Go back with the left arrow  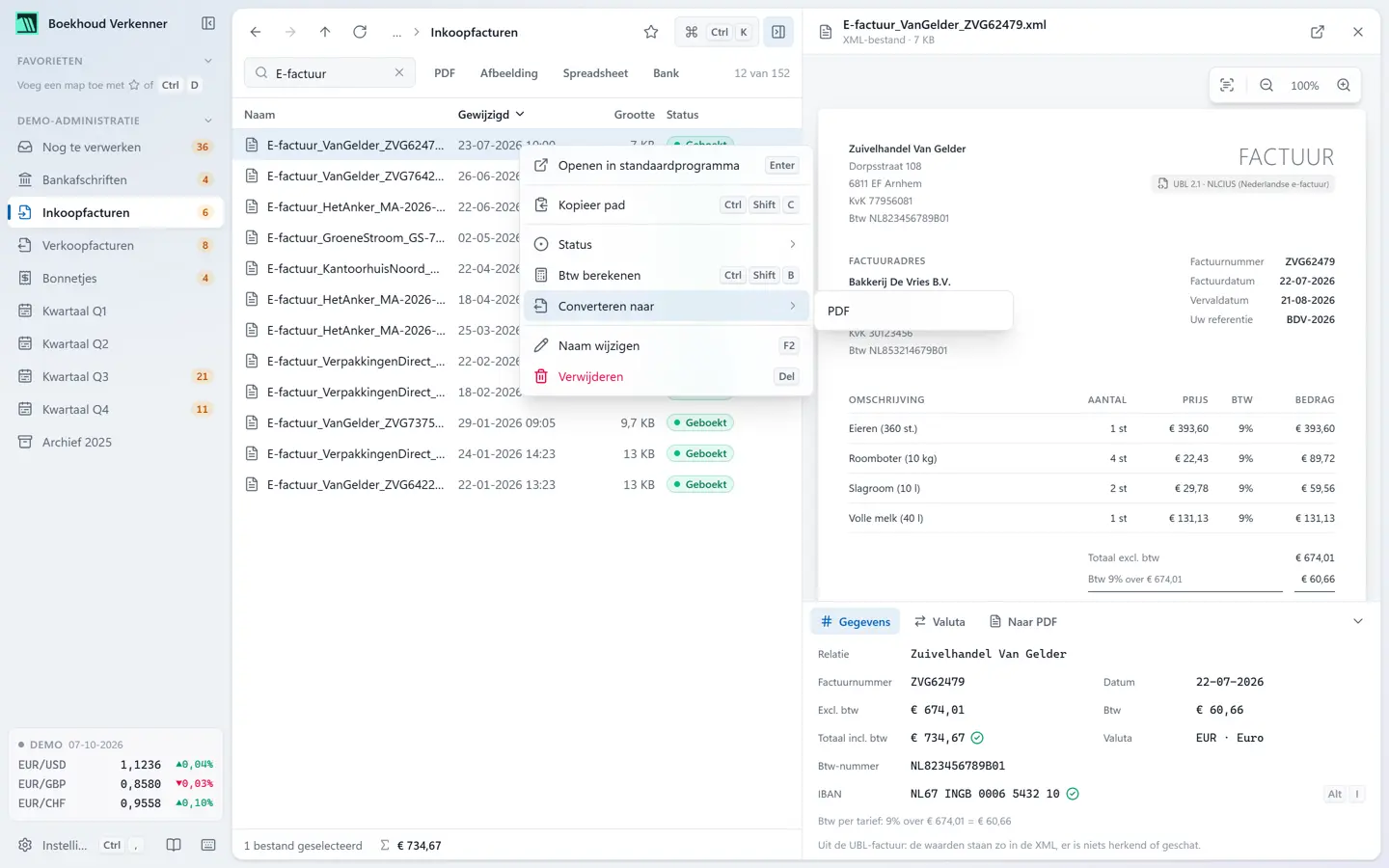pos(256,32)
